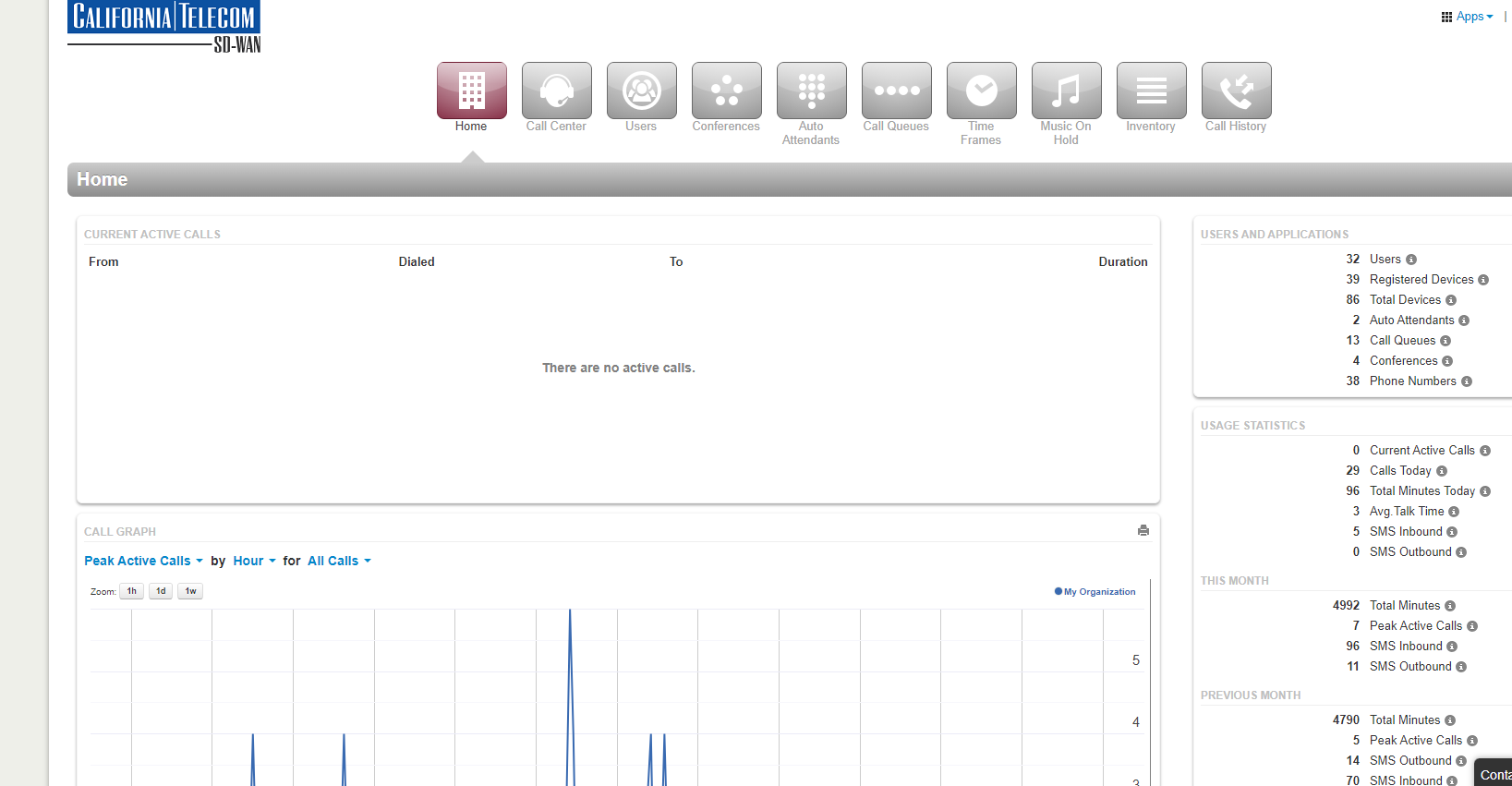Go to Conferences icon

pyautogui.click(x=726, y=91)
